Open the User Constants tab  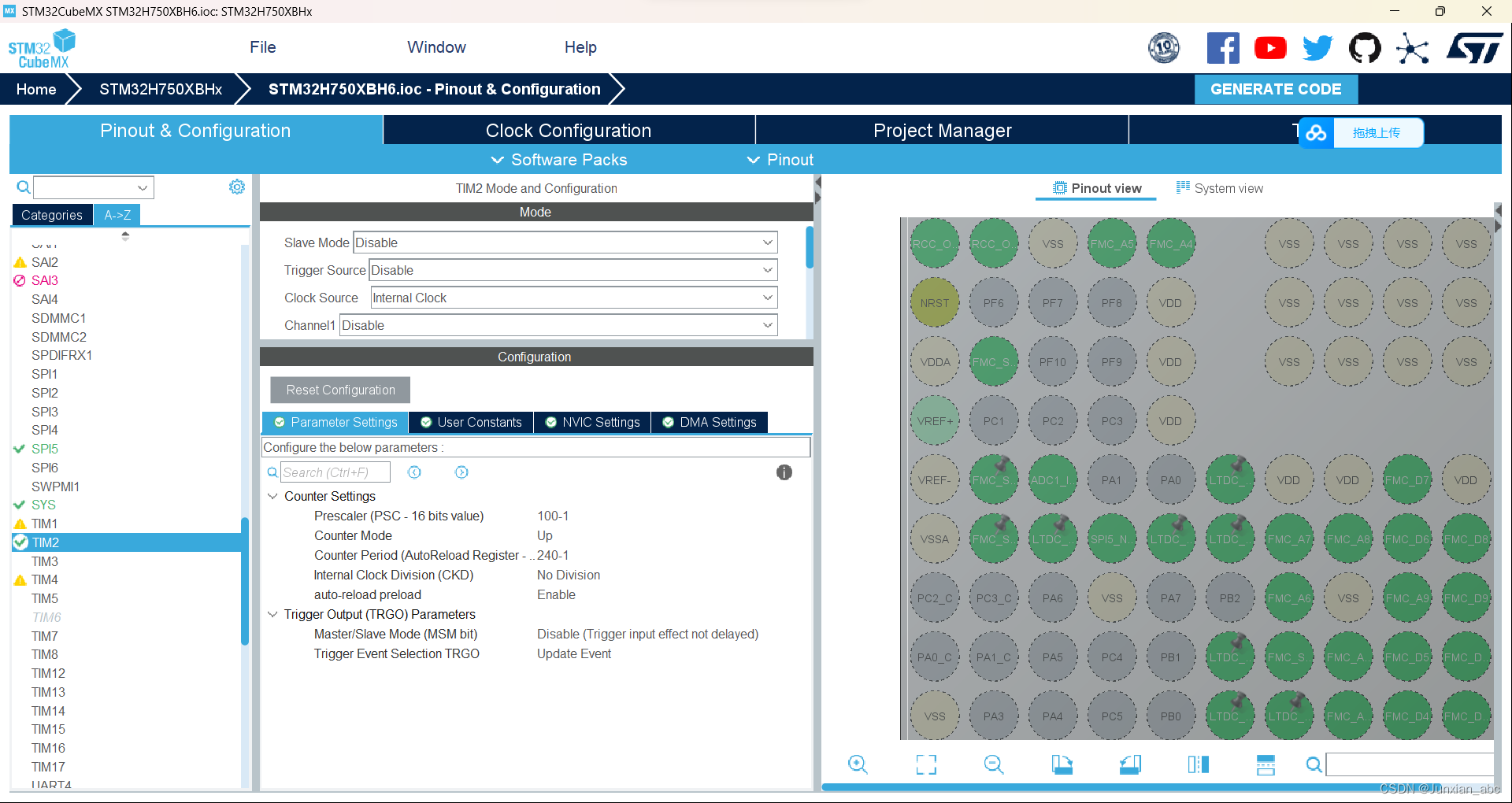click(471, 423)
